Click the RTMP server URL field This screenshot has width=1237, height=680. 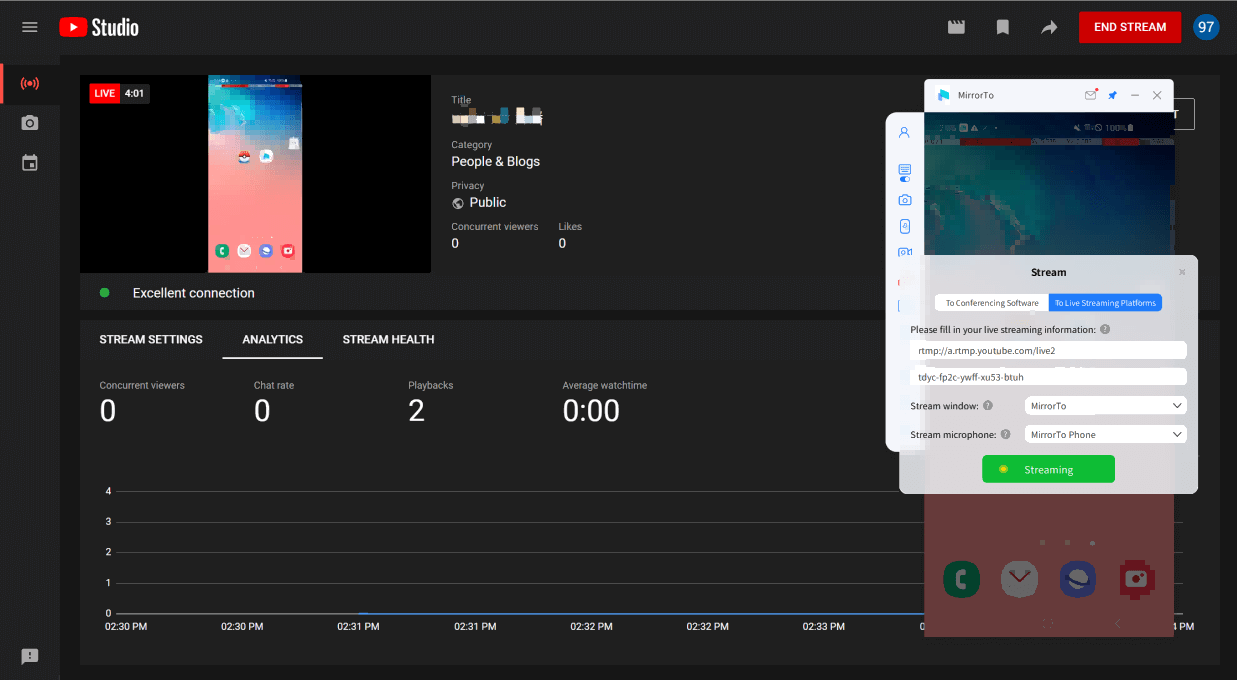click(1048, 350)
